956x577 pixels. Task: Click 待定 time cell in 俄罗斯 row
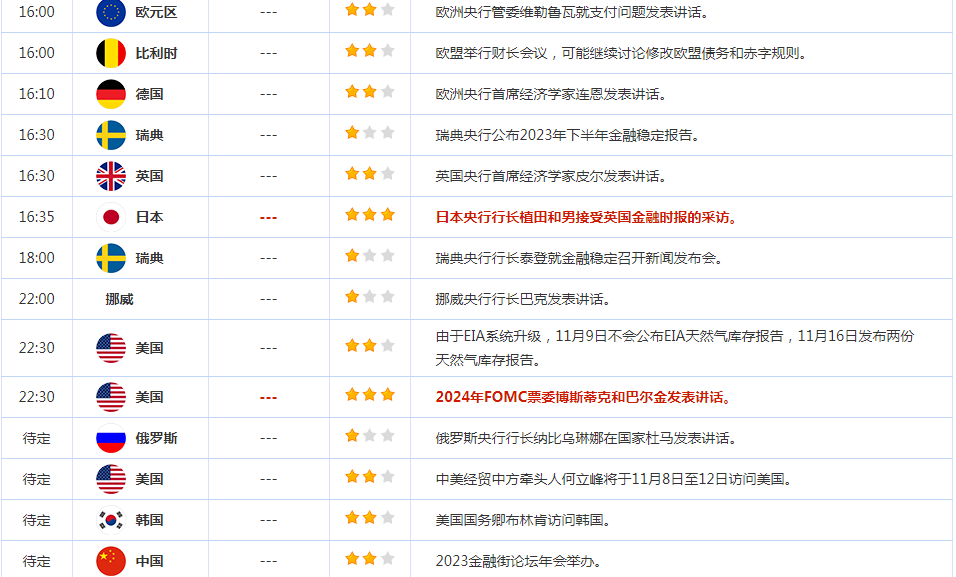(x=37, y=438)
